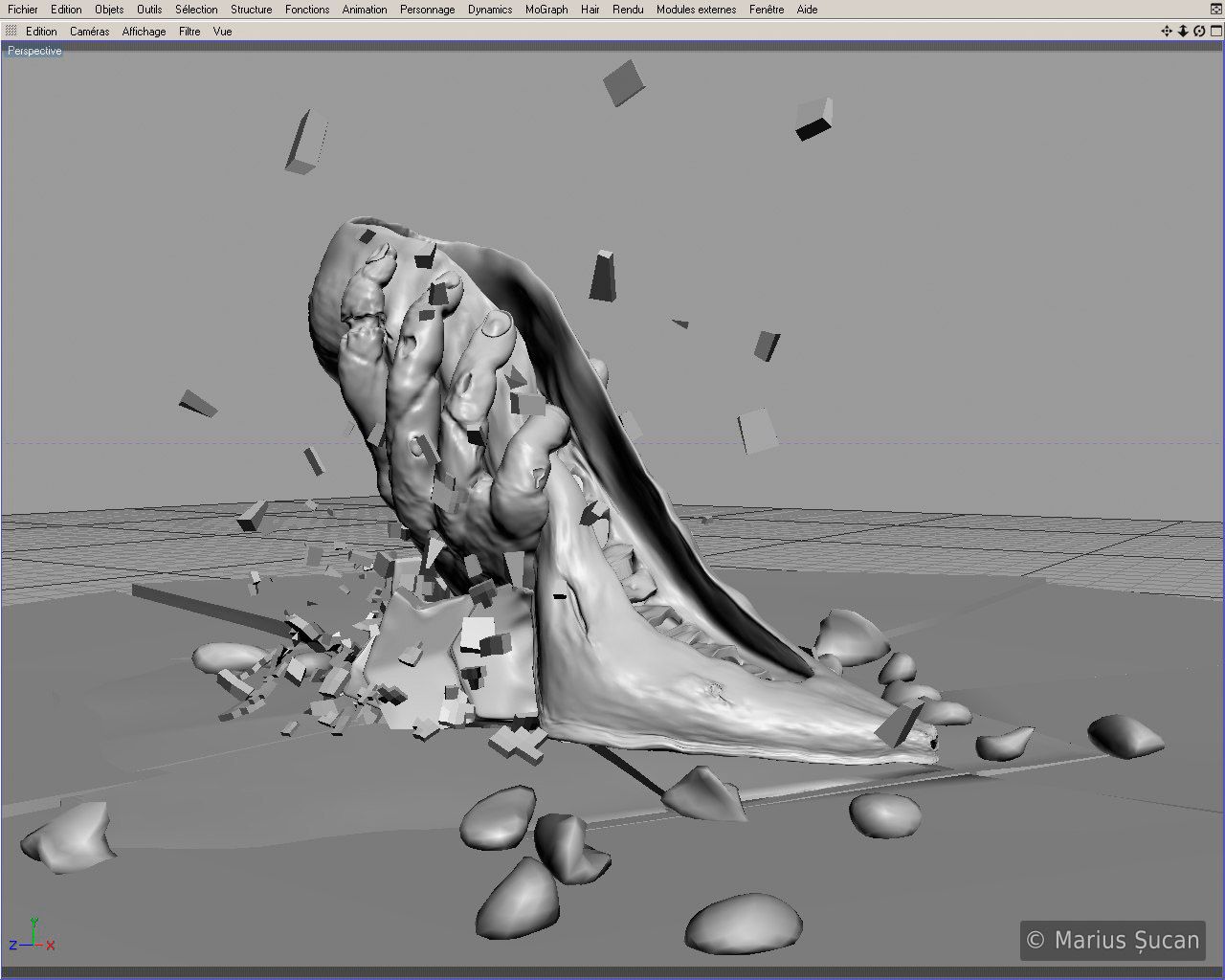Image resolution: width=1225 pixels, height=980 pixels.
Task: Expand the viewport Filtre dropdown
Action: coord(189,32)
